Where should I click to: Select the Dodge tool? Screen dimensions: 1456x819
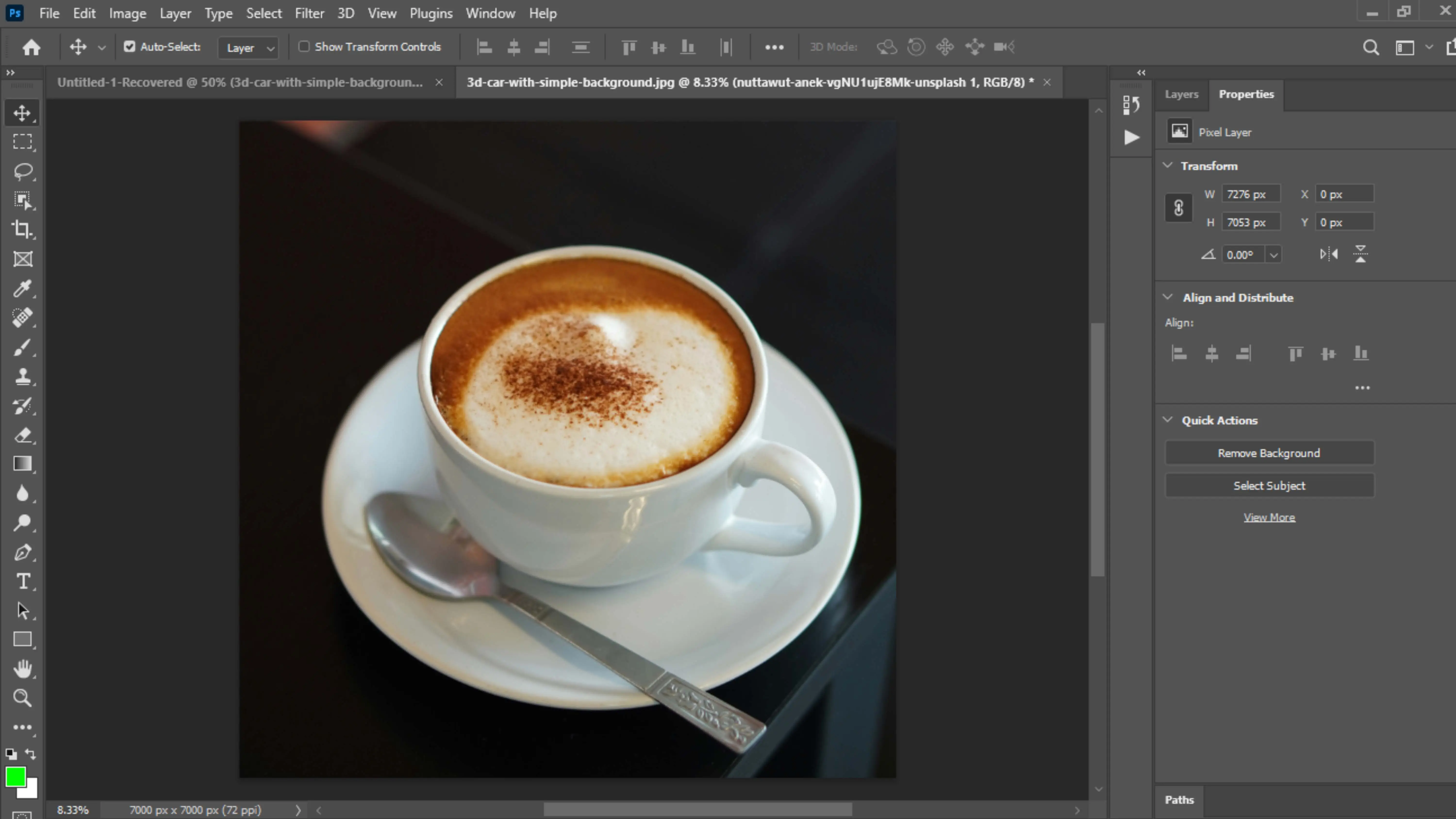(x=22, y=523)
